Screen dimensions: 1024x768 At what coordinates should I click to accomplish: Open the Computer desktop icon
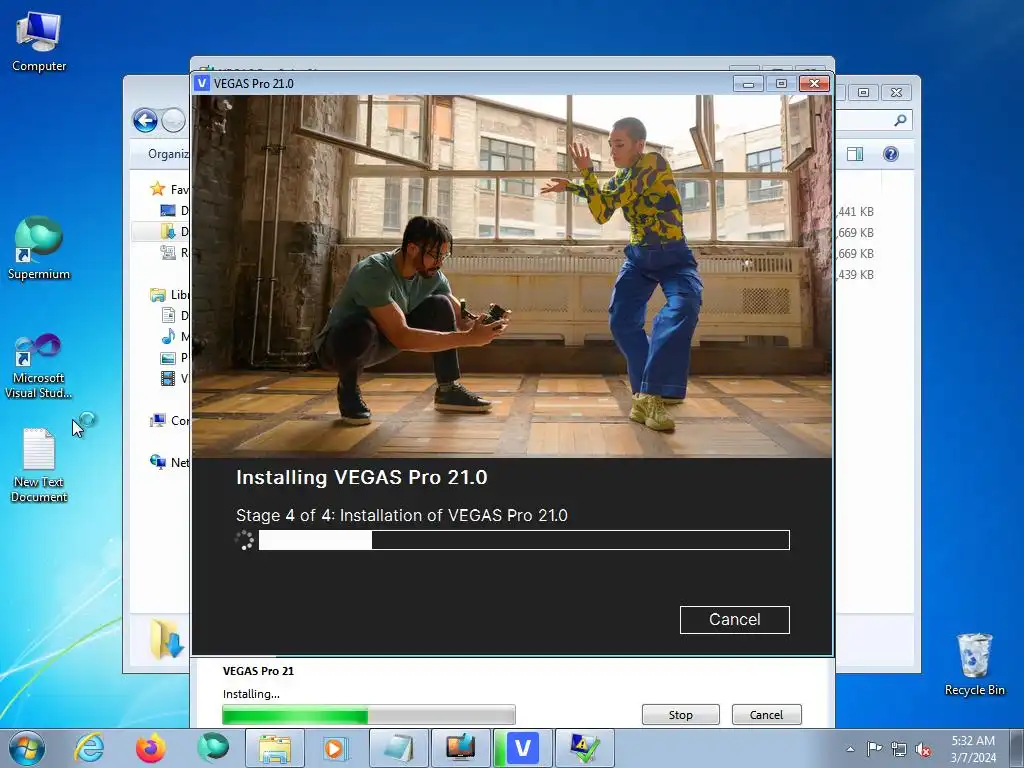[39, 42]
